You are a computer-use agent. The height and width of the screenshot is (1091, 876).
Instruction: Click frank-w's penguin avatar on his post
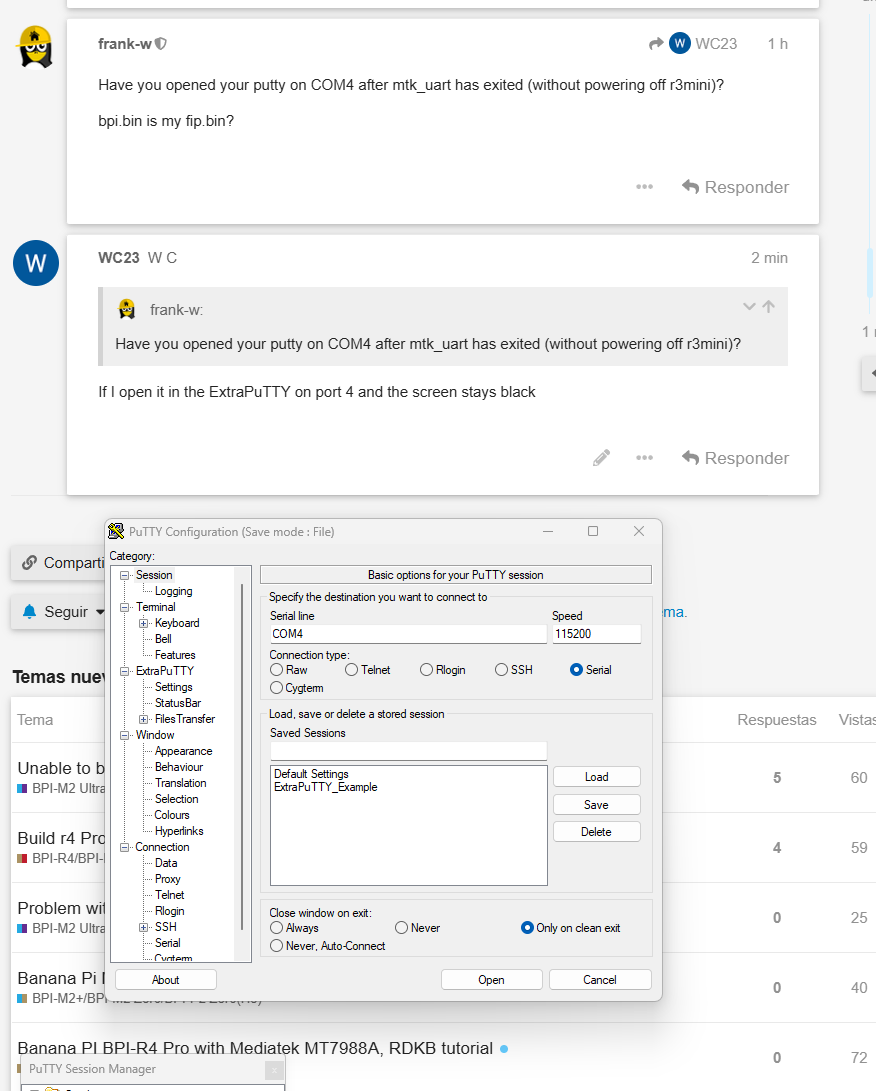click(x=35, y=47)
